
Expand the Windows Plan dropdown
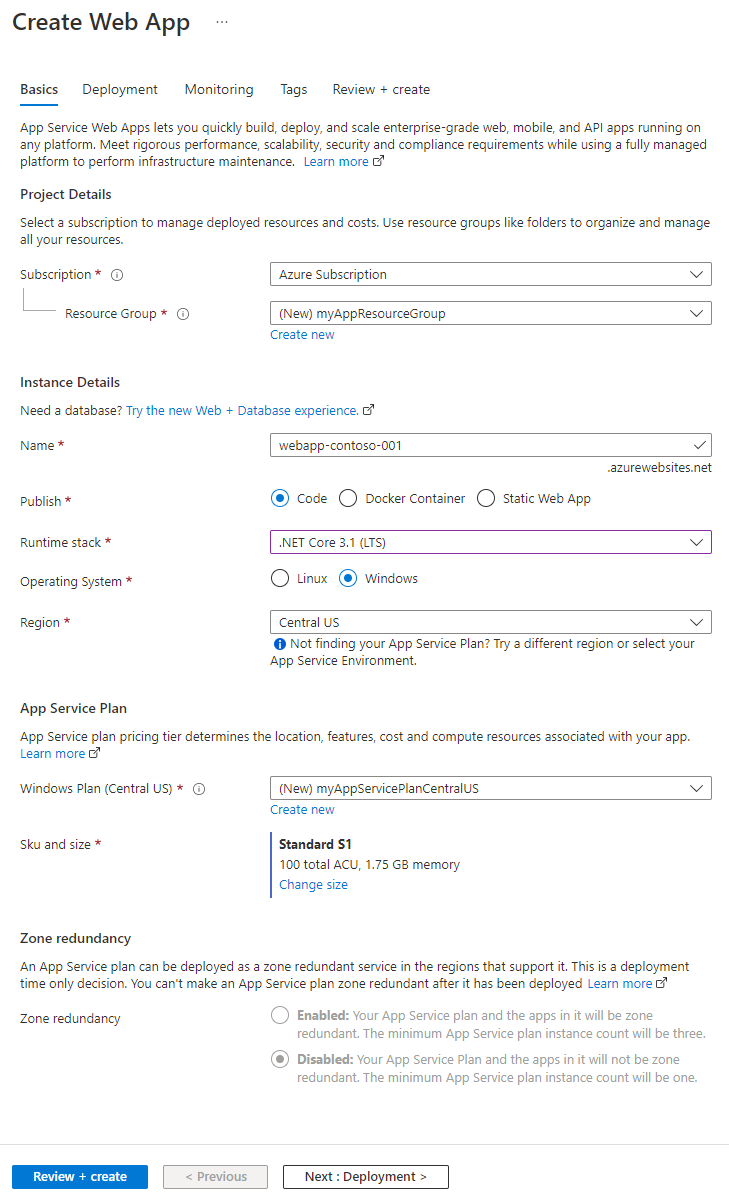coord(490,788)
